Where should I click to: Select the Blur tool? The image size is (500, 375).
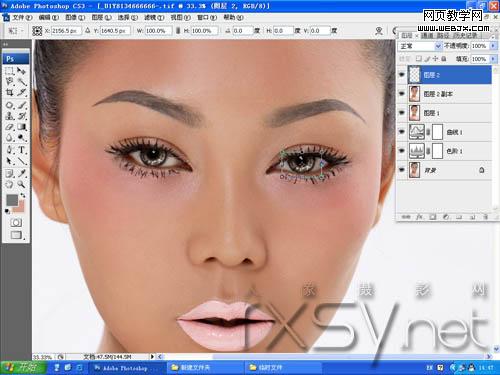tap(9, 137)
